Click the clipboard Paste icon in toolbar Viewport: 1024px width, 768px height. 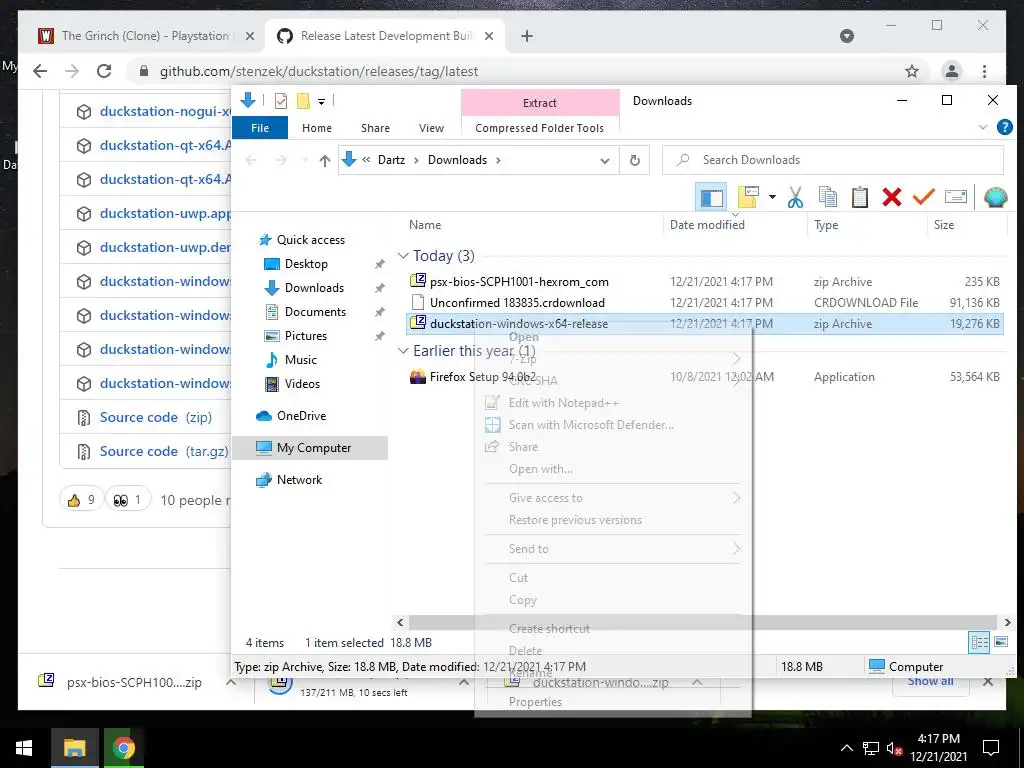pyautogui.click(x=859, y=197)
